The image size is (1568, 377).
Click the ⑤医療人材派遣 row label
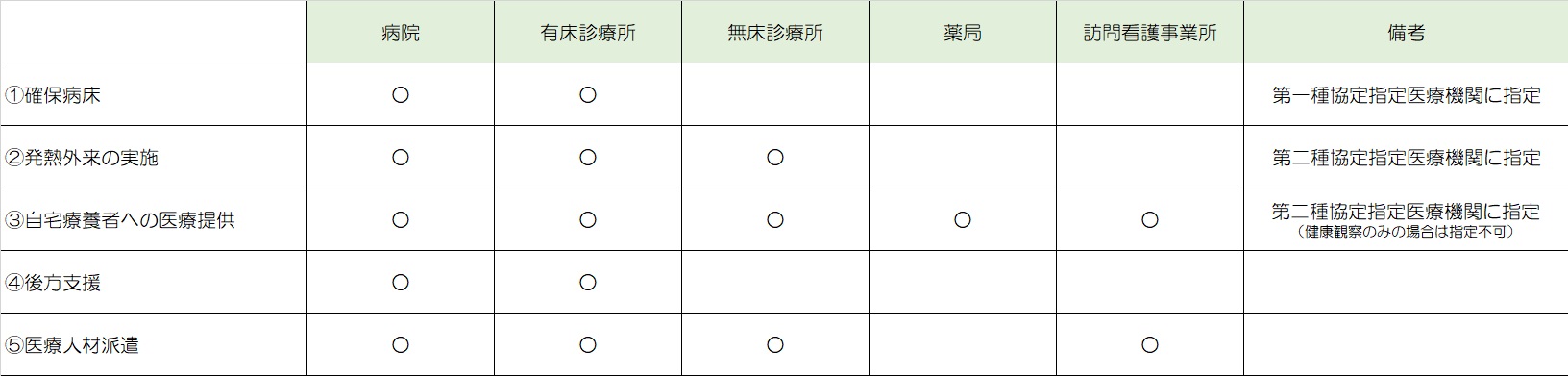click(x=72, y=345)
